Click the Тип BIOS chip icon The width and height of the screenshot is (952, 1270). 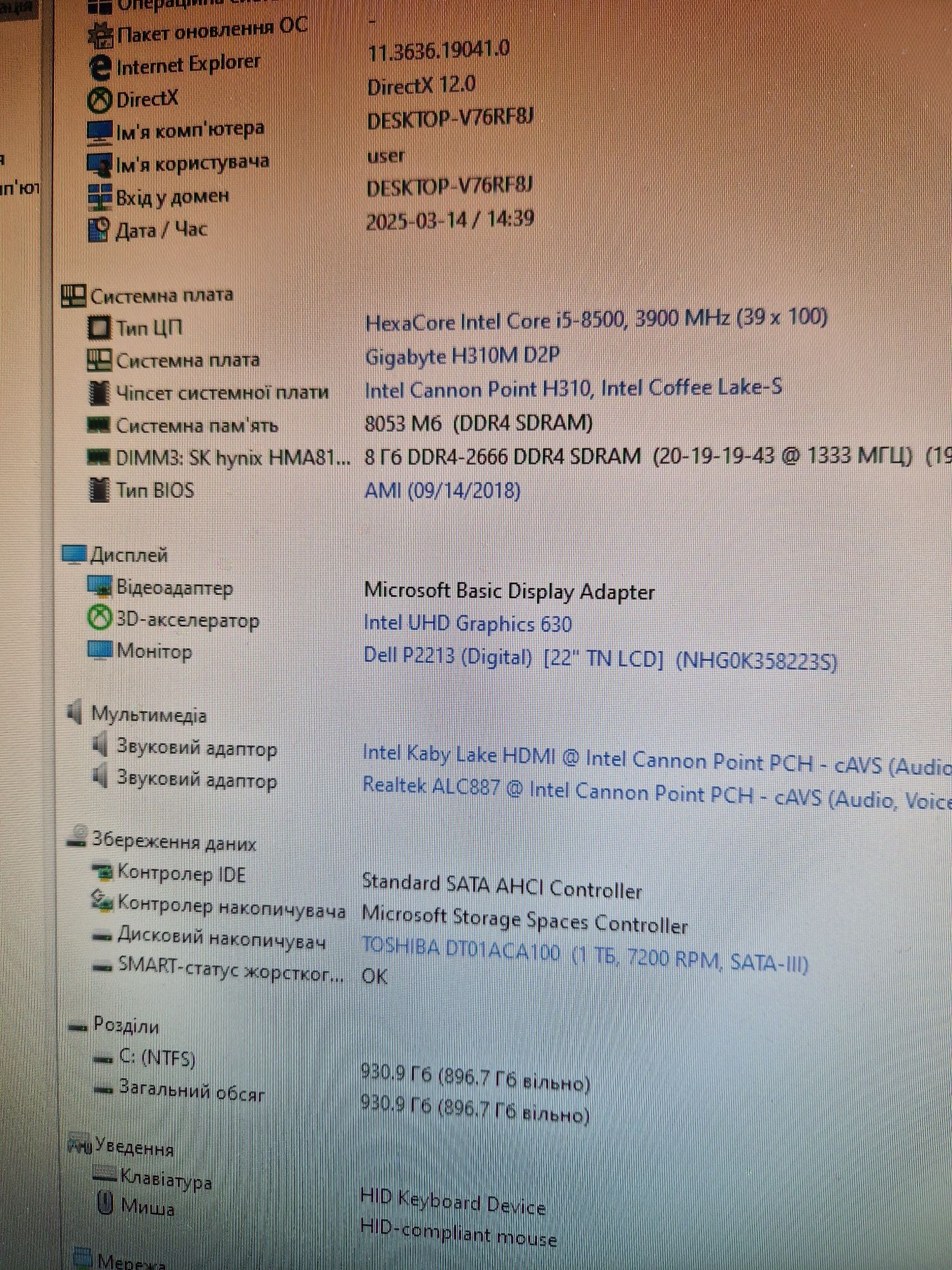point(98,490)
